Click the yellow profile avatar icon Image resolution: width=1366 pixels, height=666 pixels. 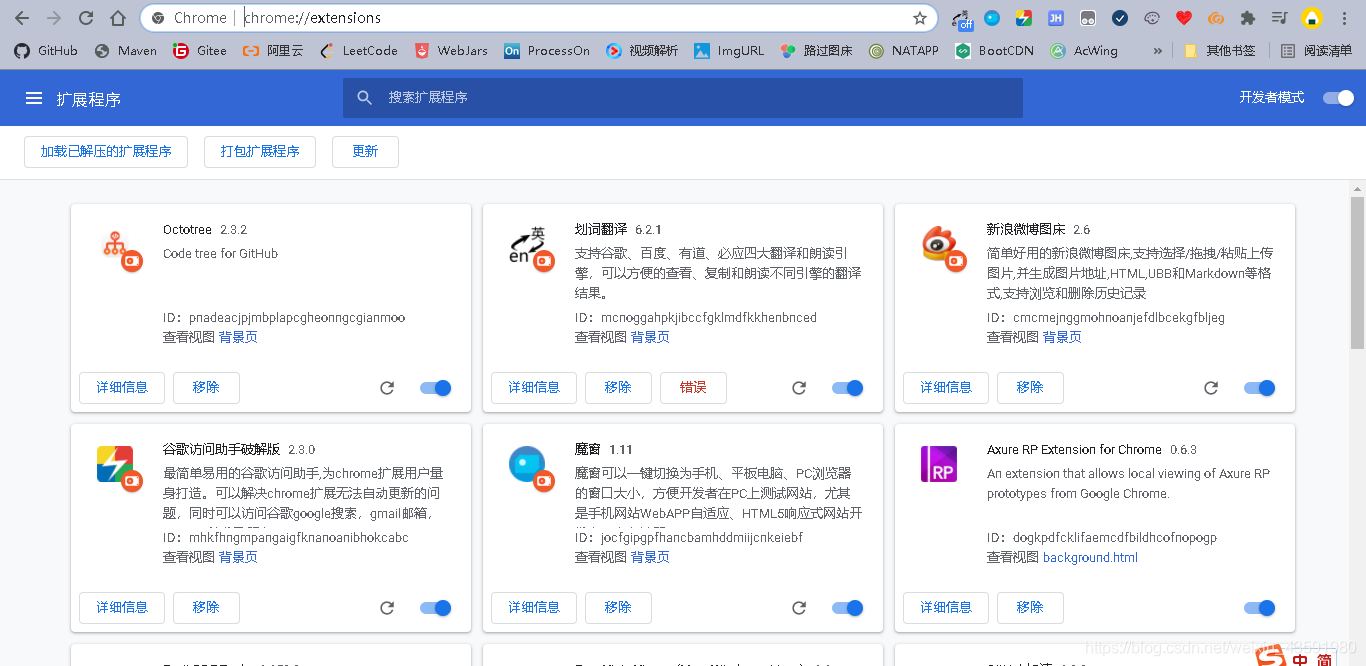tap(1312, 18)
